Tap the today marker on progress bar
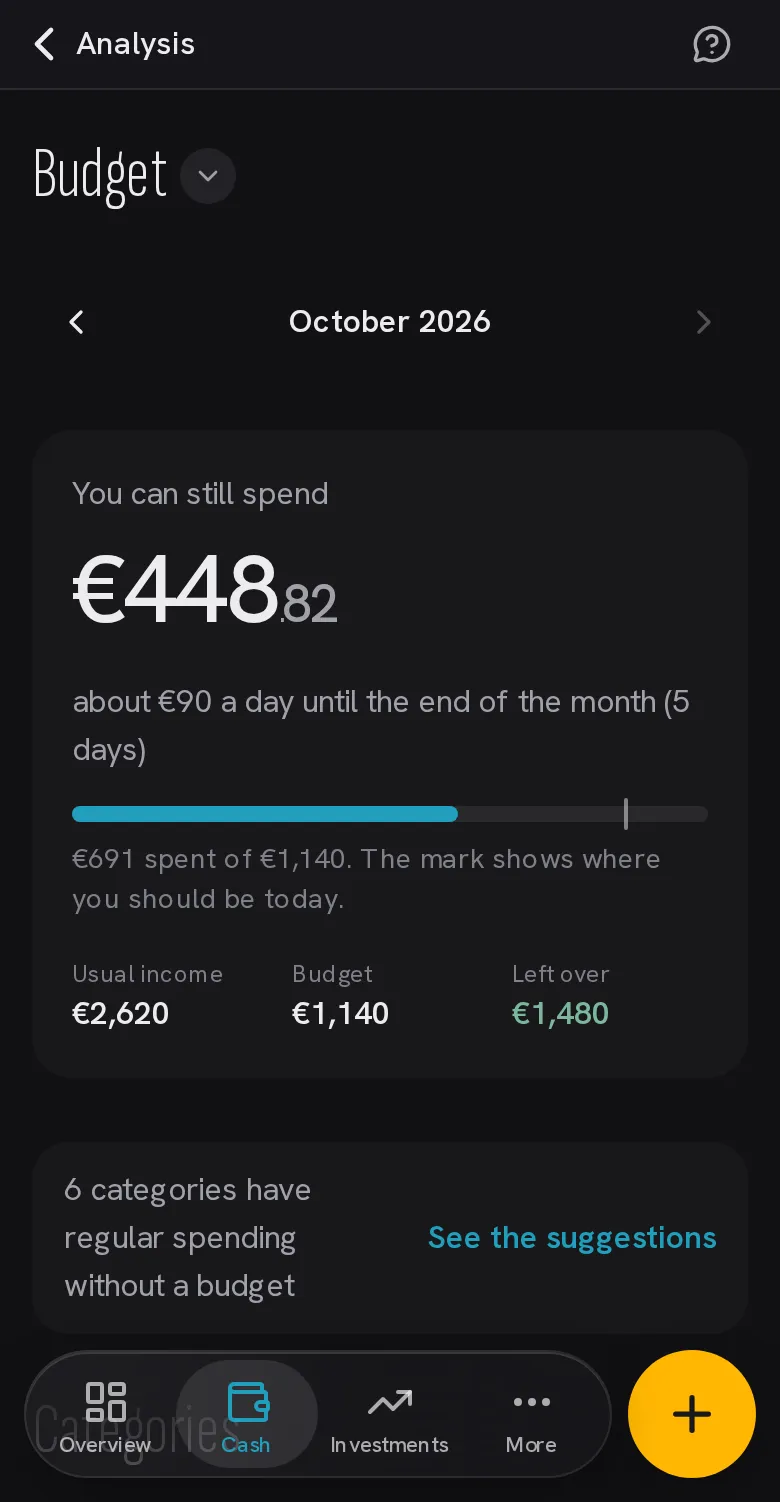The image size is (780, 1502). pyautogui.click(x=626, y=814)
